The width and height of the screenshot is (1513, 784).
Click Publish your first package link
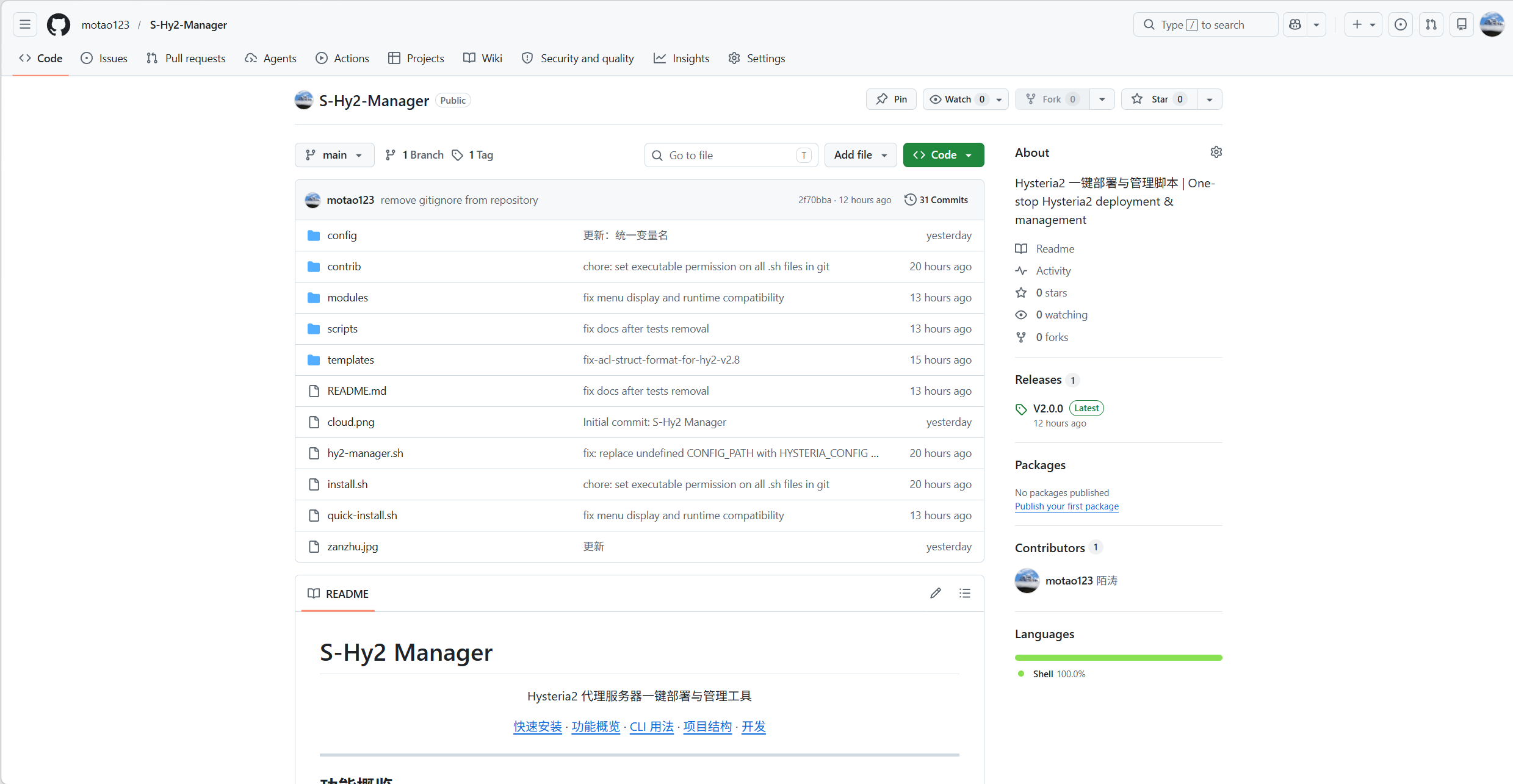pyautogui.click(x=1066, y=506)
